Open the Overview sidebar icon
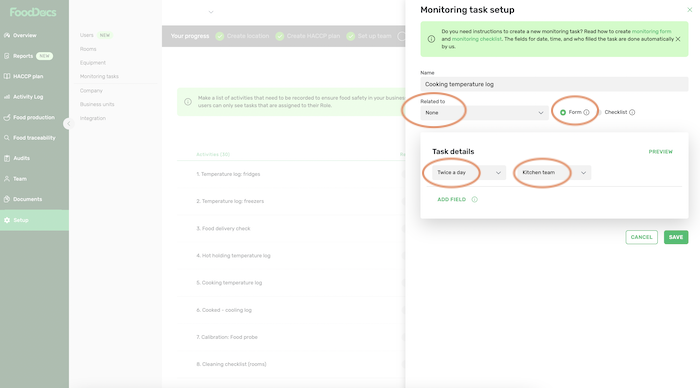Screen dimensions: 700x388 tap(7, 35)
